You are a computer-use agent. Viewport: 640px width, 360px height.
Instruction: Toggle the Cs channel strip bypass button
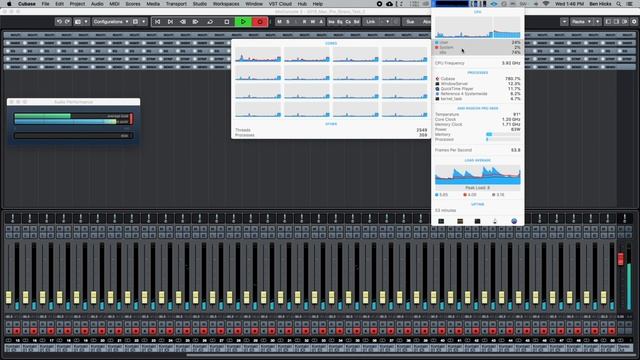point(348,22)
